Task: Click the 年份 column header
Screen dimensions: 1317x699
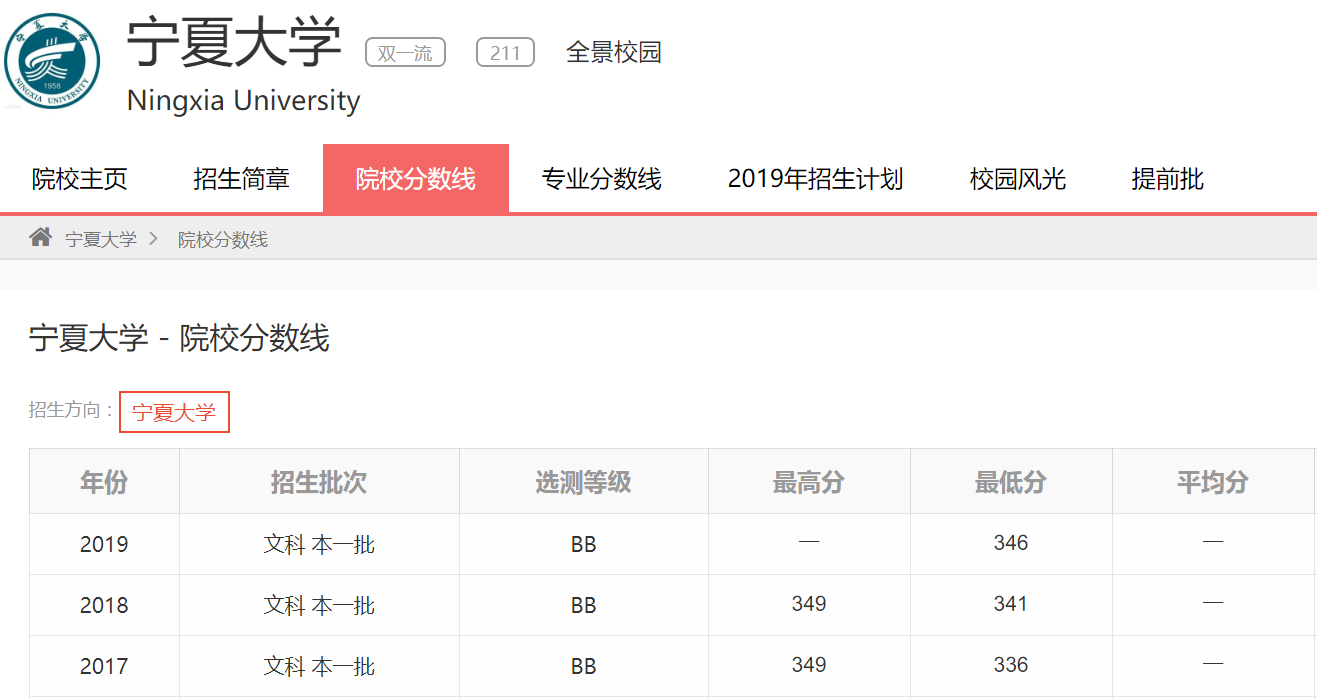Action: [104, 482]
